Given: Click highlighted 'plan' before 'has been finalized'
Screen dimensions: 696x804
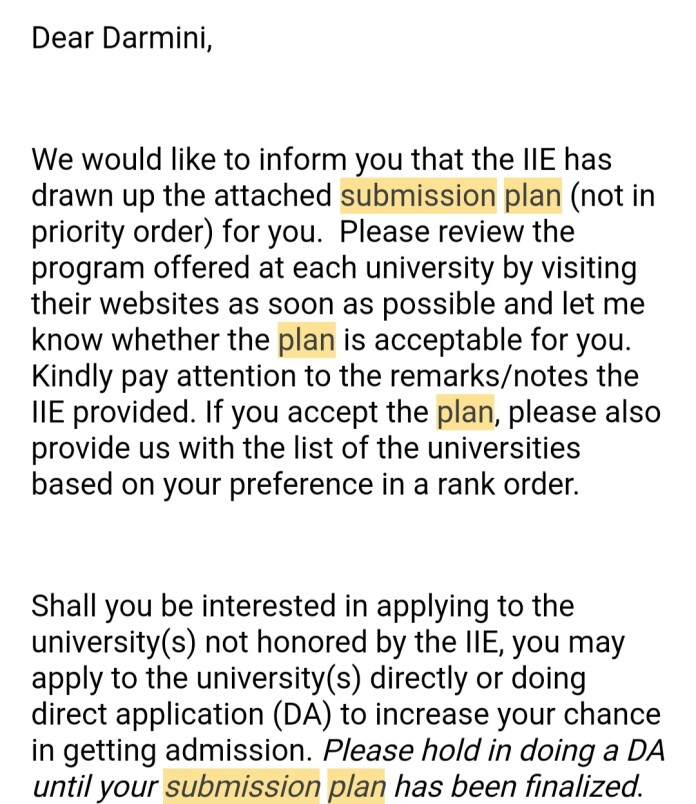Looking at the screenshot, I should tap(356, 786).
